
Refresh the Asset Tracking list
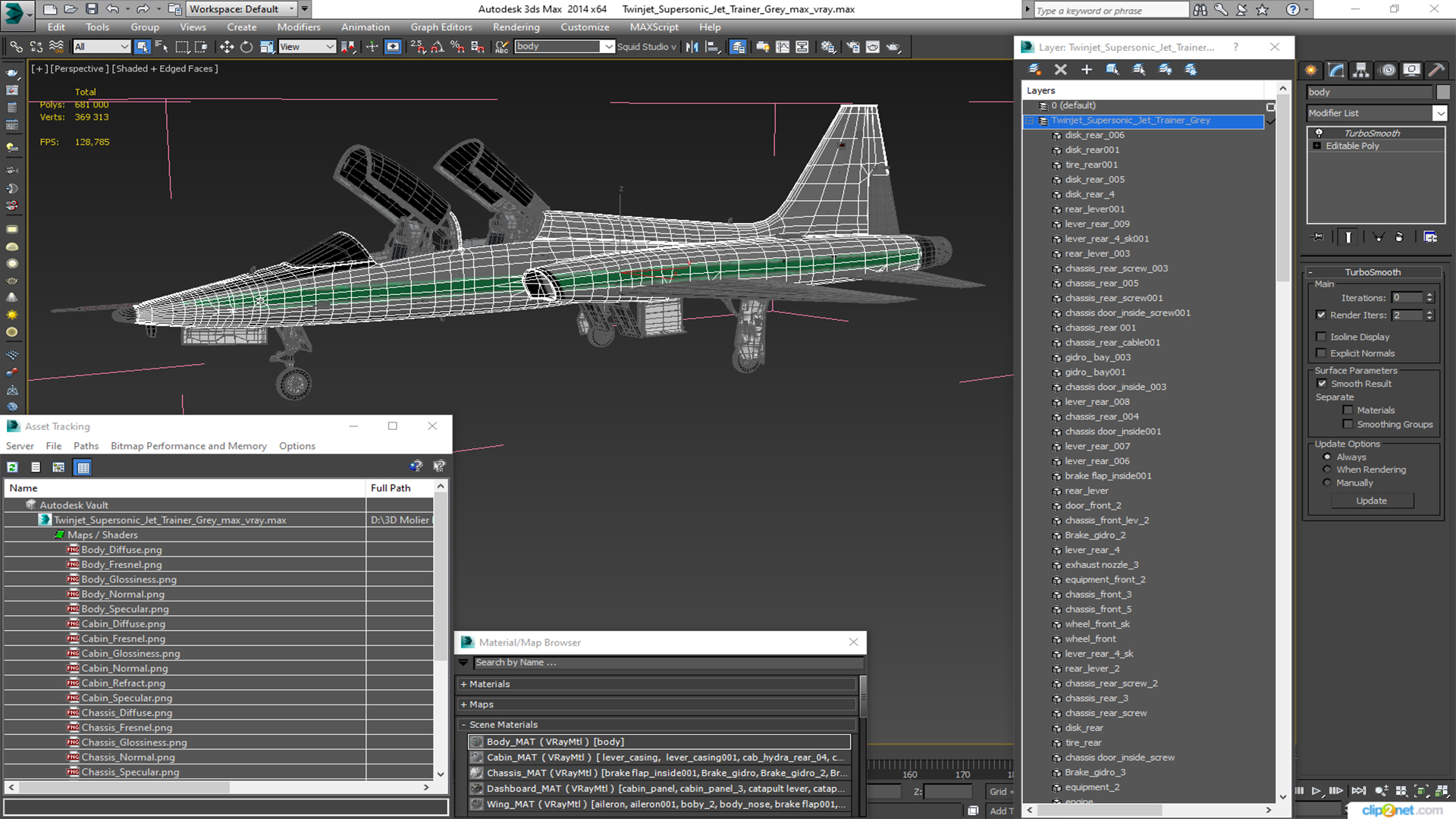click(x=13, y=467)
